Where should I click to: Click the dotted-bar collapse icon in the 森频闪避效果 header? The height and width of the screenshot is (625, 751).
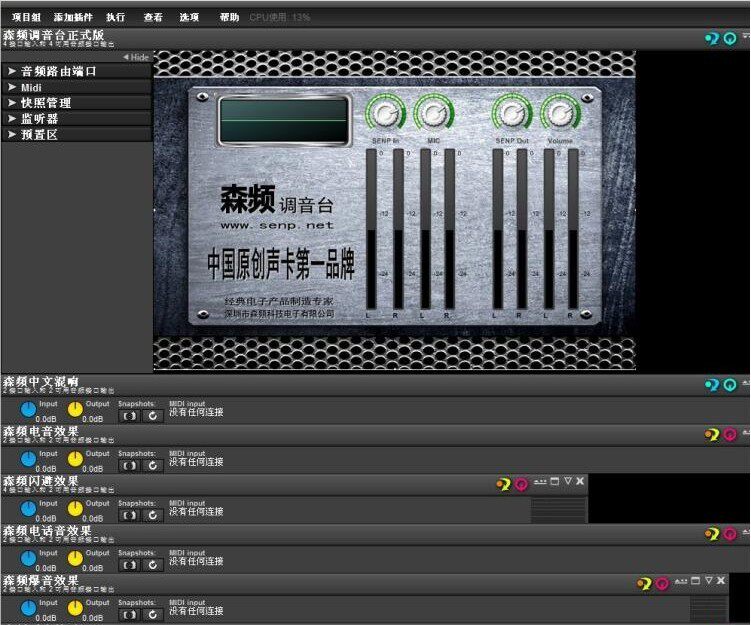(540, 481)
